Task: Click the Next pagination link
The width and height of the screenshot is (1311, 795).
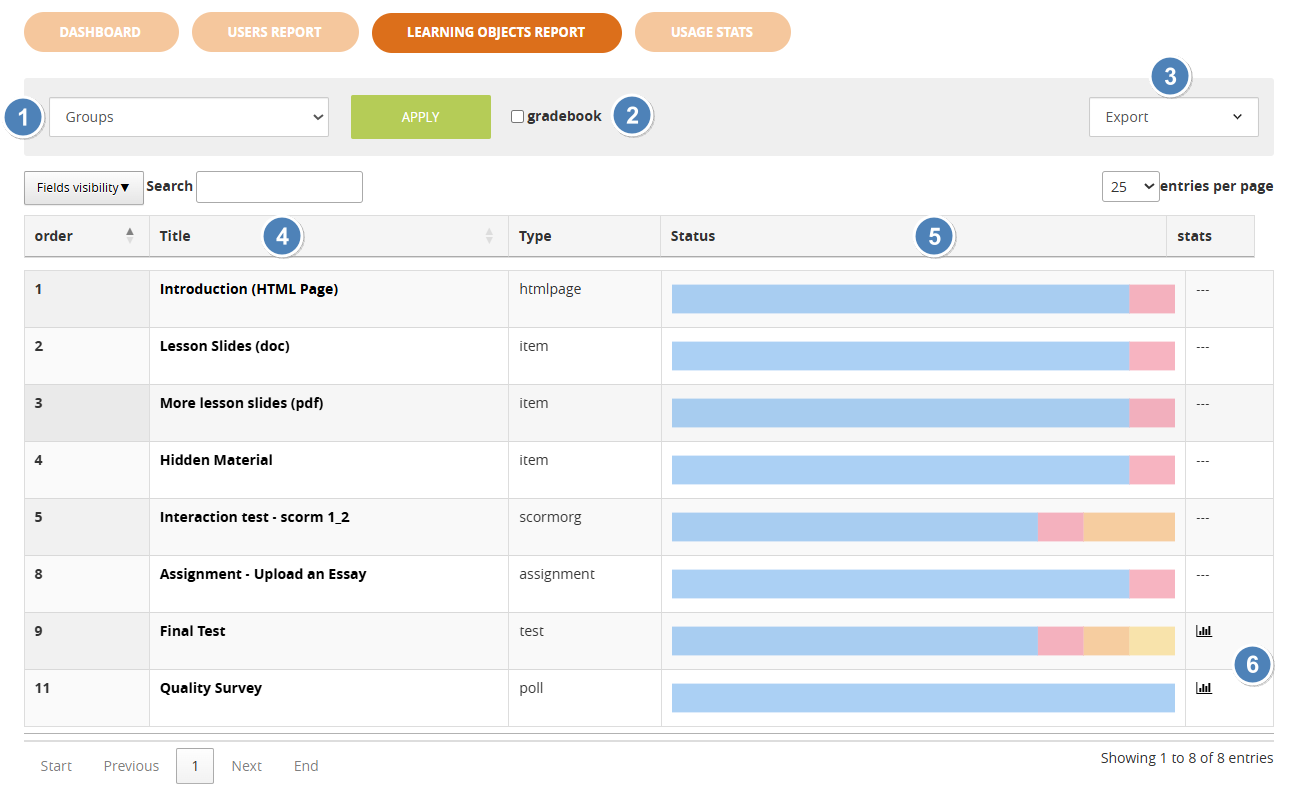Action: [x=246, y=766]
